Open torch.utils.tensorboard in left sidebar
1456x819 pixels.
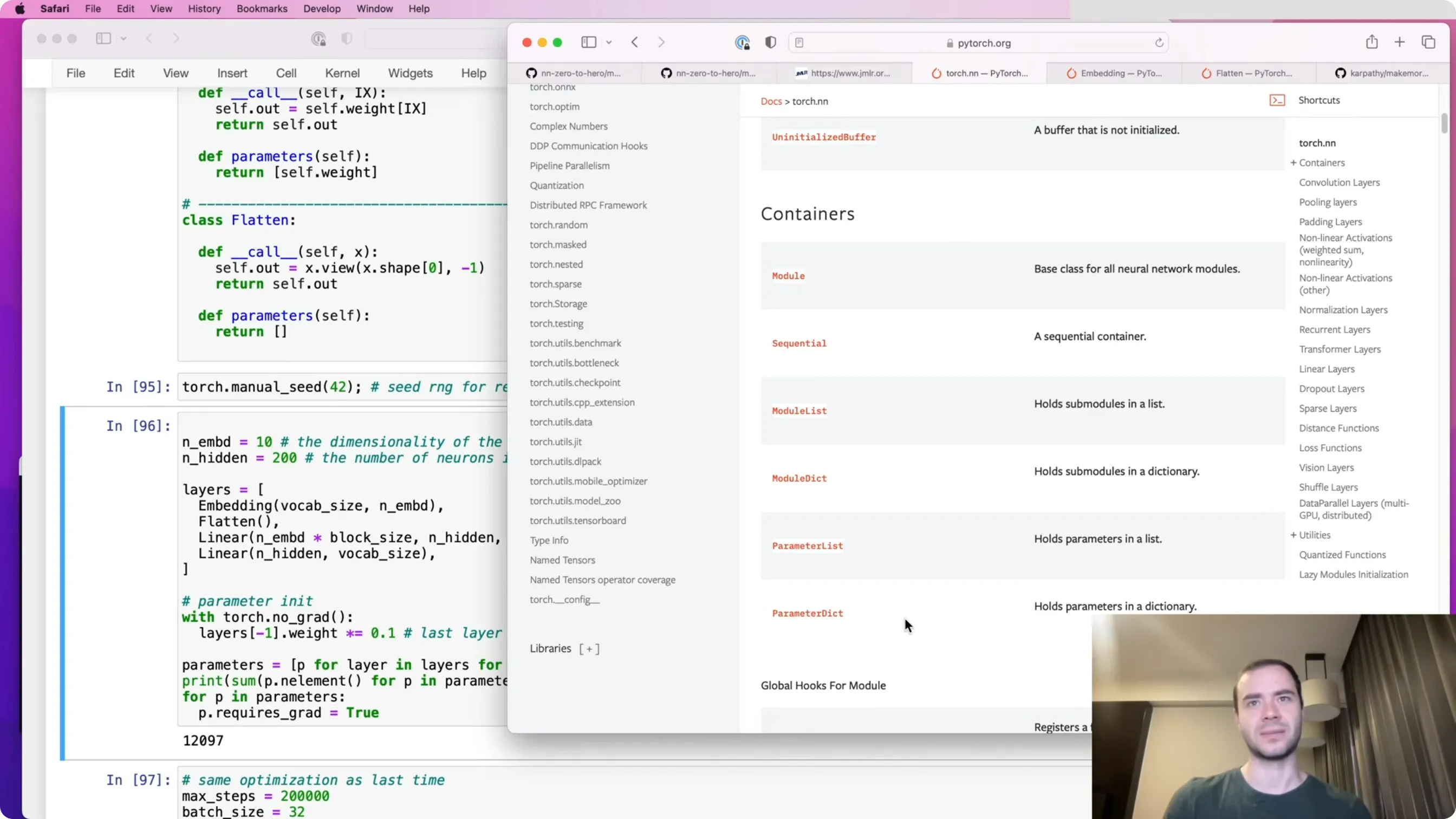(577, 521)
